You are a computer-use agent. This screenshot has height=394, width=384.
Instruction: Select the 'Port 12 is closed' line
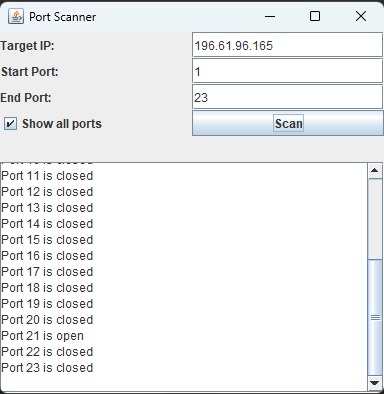tap(47, 192)
